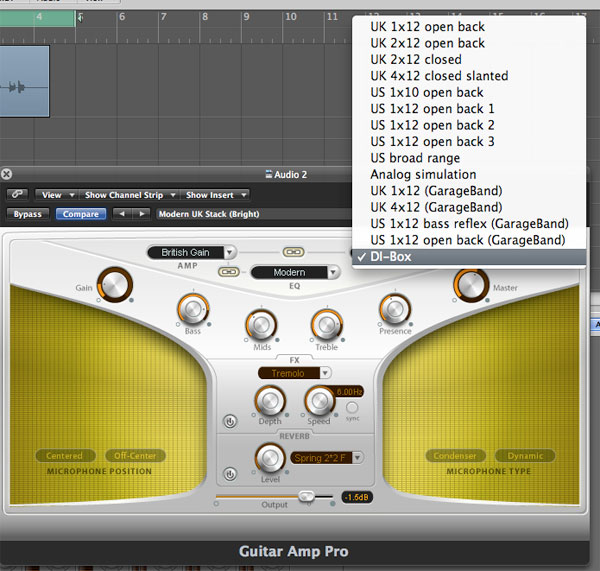Open the Tremolo FX type dropdown
Screen dimensions: 600x571
295,373
